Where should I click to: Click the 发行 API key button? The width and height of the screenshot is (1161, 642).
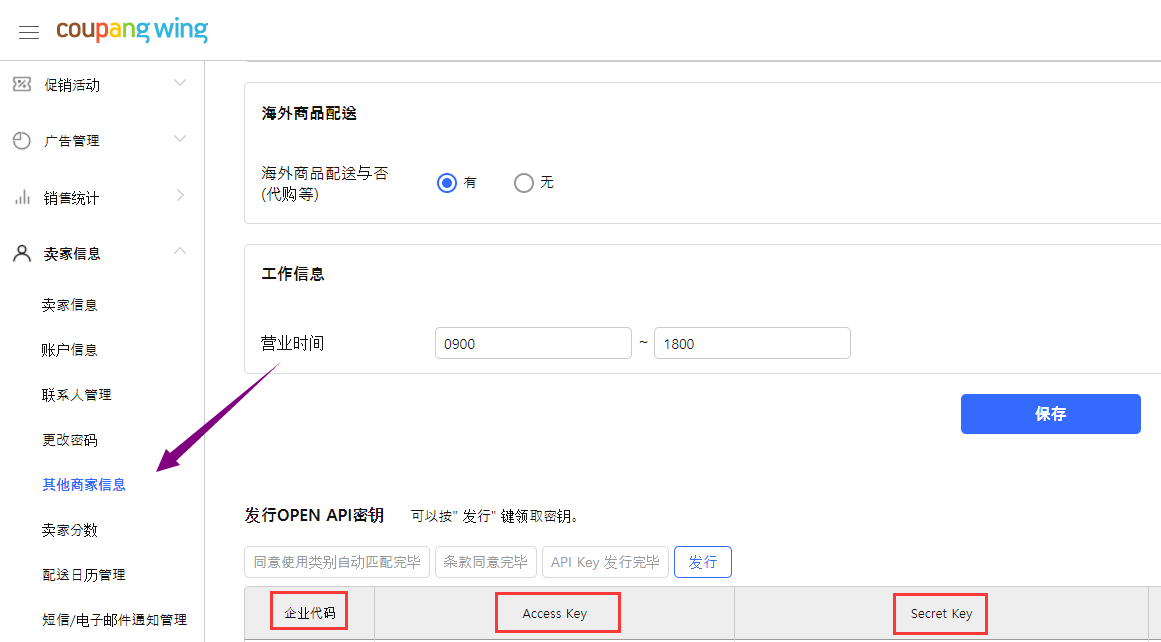pos(703,562)
